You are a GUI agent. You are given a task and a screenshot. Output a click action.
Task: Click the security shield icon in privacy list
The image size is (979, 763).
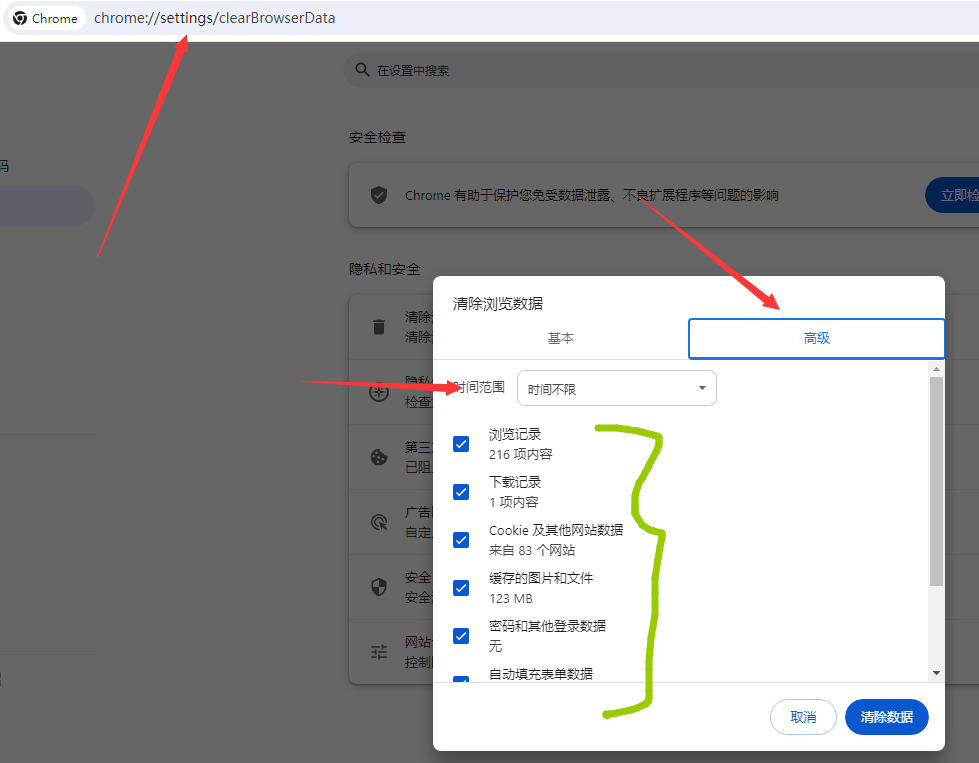(379, 587)
